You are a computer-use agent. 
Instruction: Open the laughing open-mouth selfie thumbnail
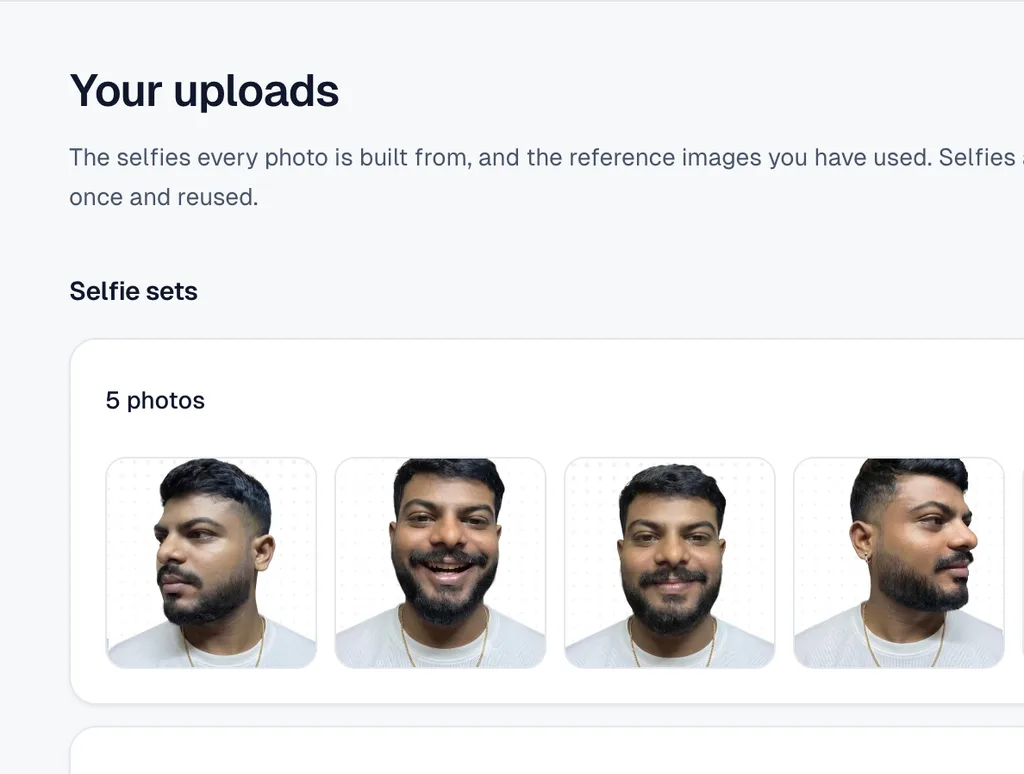click(440, 562)
